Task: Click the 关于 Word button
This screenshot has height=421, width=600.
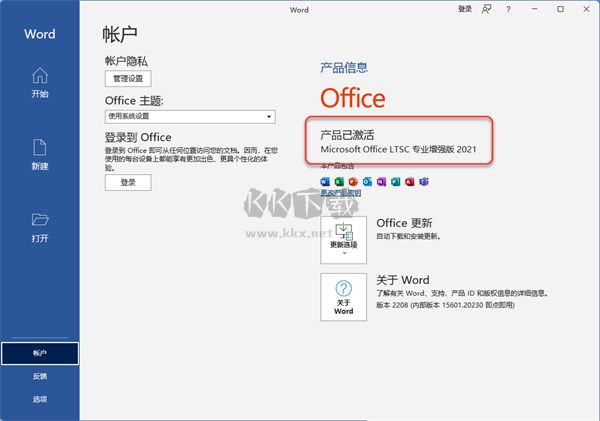Action: coord(344,297)
